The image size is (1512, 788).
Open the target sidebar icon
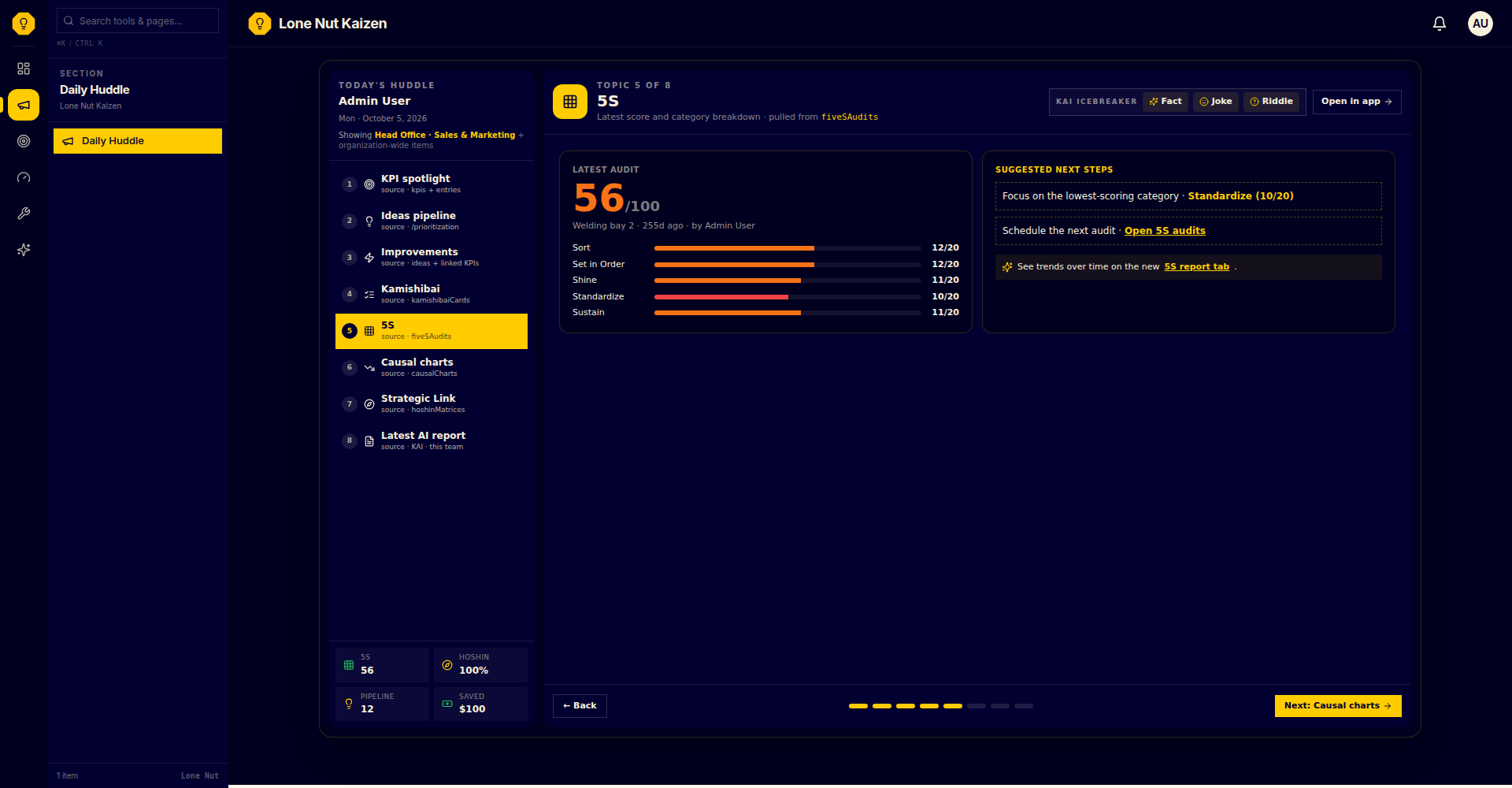pos(24,141)
